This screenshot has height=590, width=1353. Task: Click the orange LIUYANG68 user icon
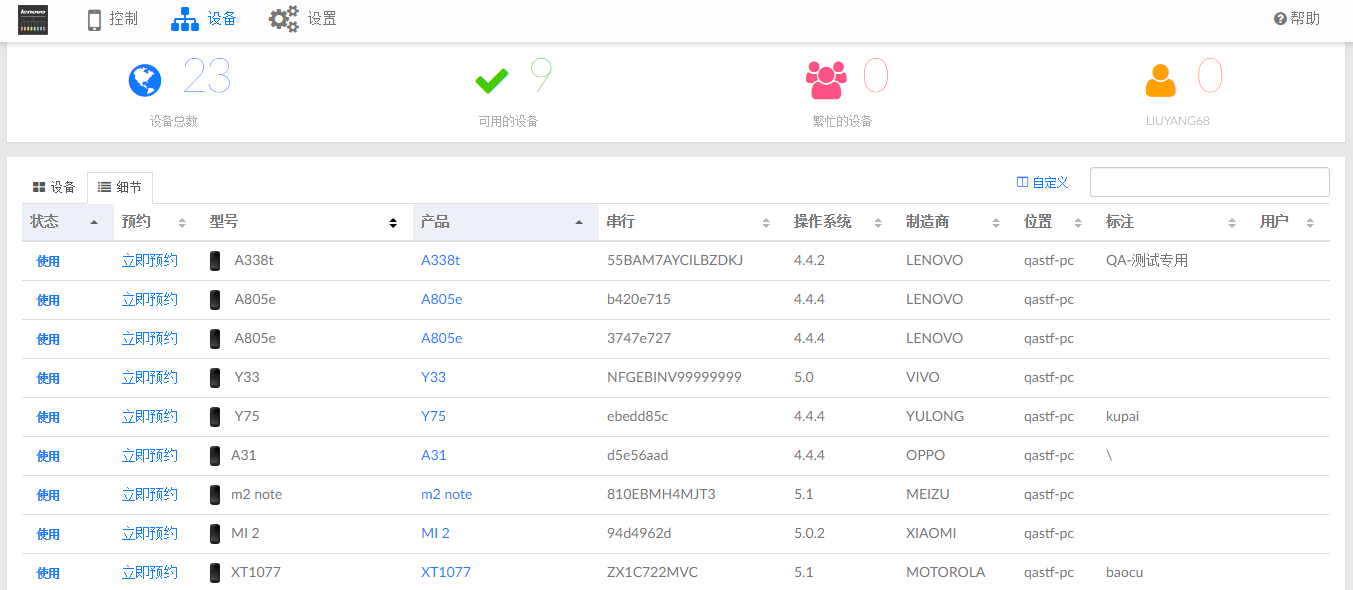pos(1161,80)
